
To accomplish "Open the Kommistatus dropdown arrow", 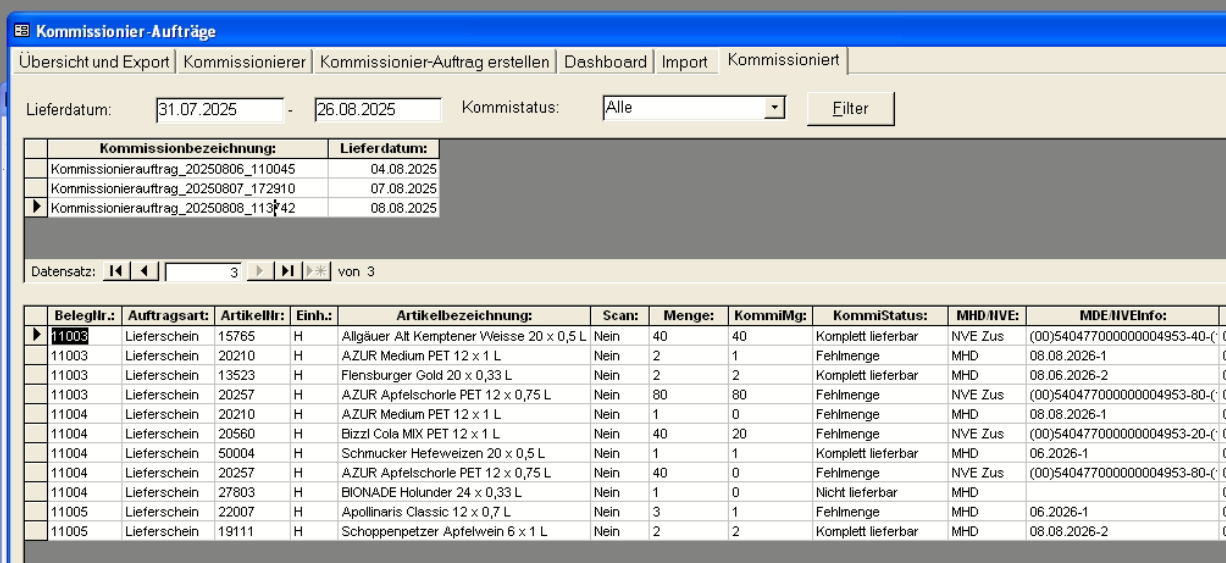I will point(773,108).
